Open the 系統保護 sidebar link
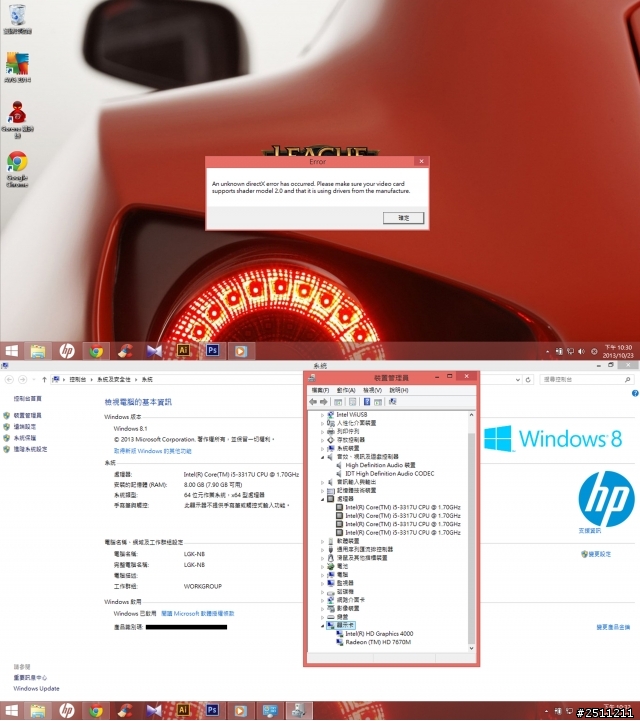640x721 pixels. (24, 438)
